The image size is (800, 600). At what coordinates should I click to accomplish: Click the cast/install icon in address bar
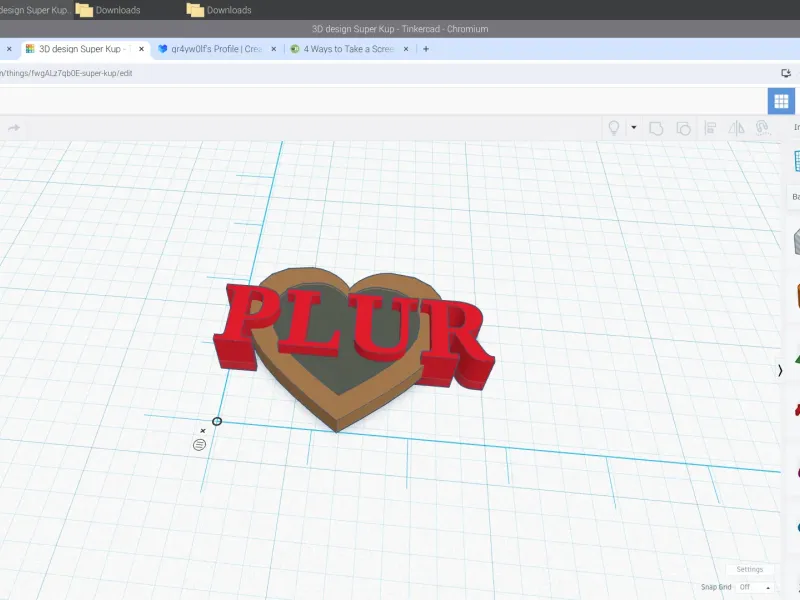tap(786, 73)
